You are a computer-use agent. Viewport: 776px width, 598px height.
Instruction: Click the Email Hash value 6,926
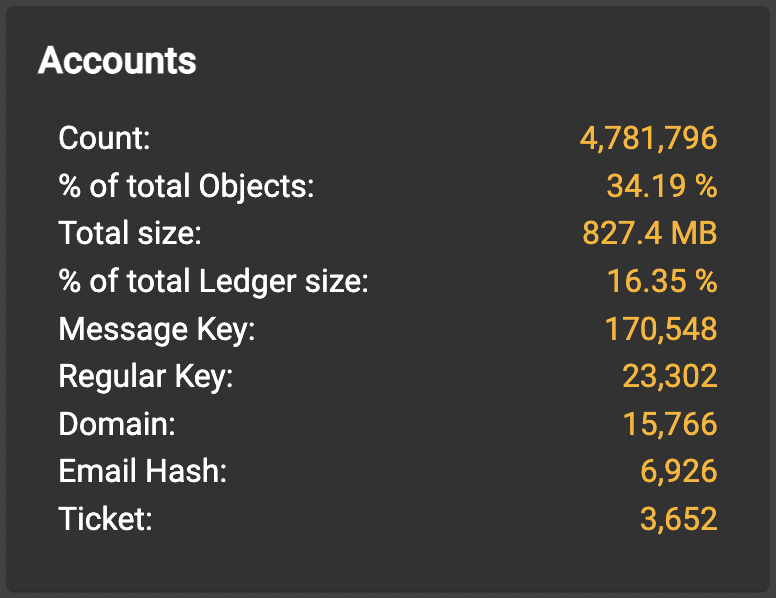(678, 472)
